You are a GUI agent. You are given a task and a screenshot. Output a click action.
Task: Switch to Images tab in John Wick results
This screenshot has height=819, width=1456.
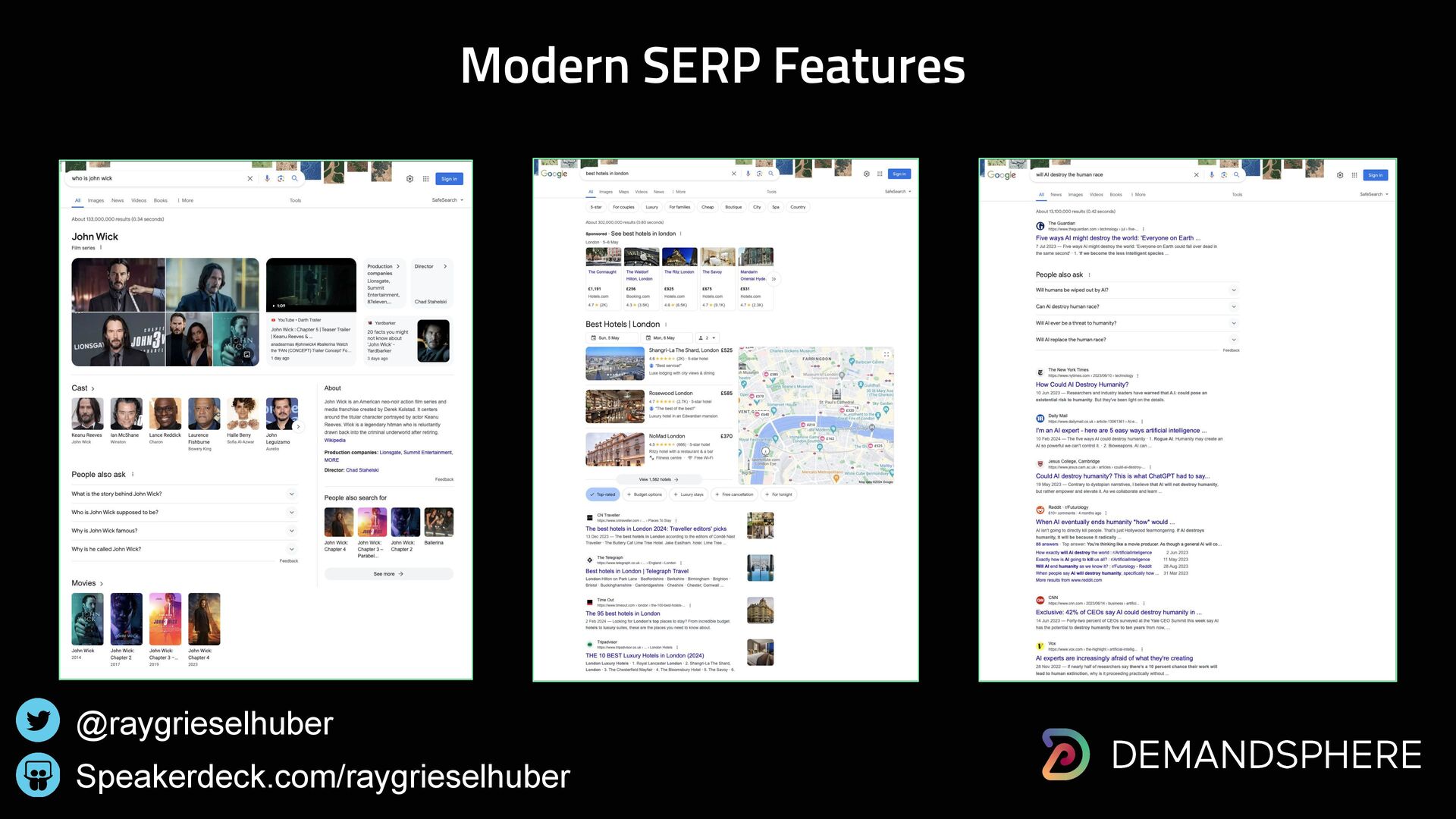click(x=96, y=200)
